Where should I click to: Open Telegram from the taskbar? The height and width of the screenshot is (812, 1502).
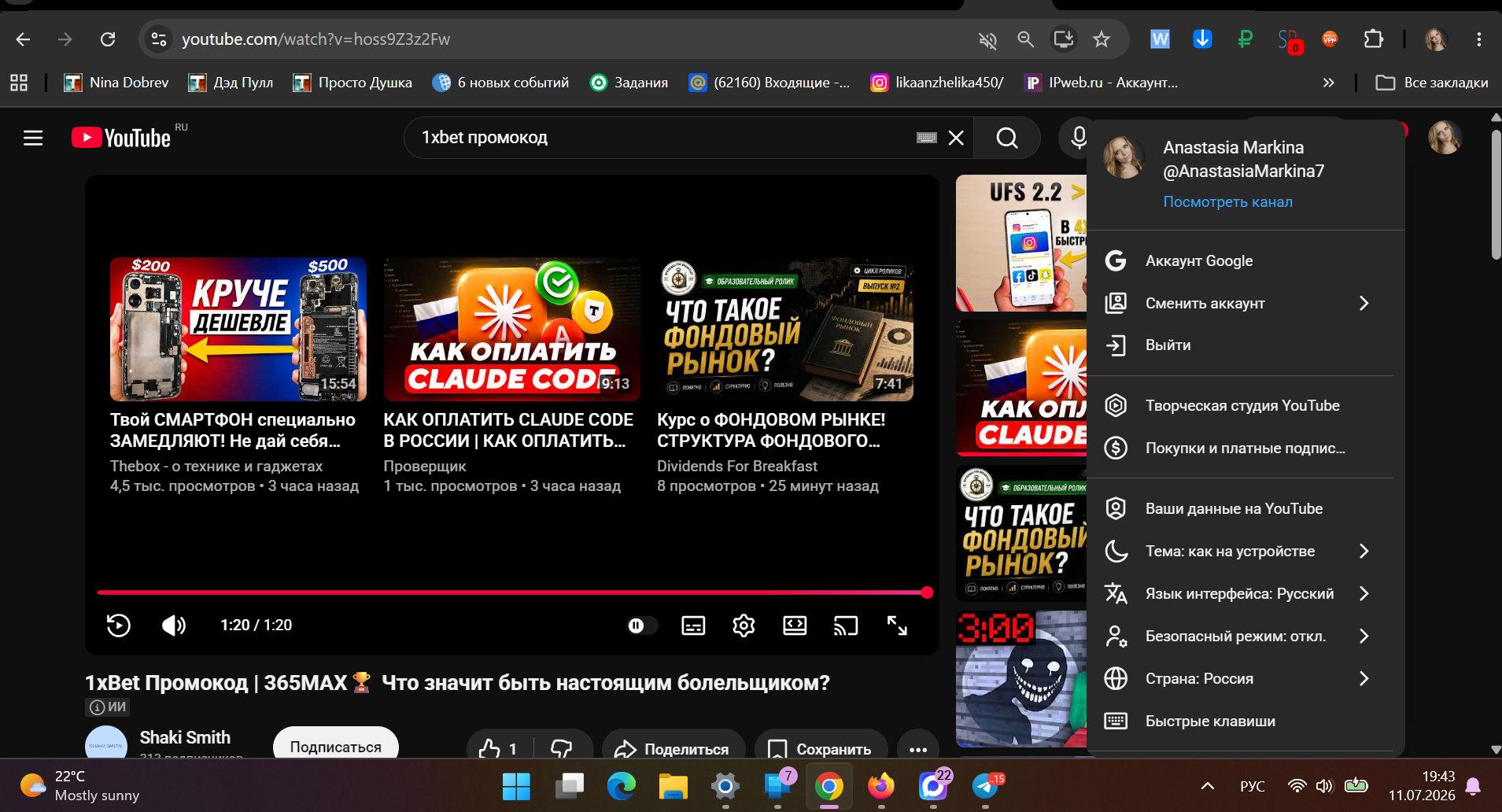pyautogui.click(x=985, y=786)
